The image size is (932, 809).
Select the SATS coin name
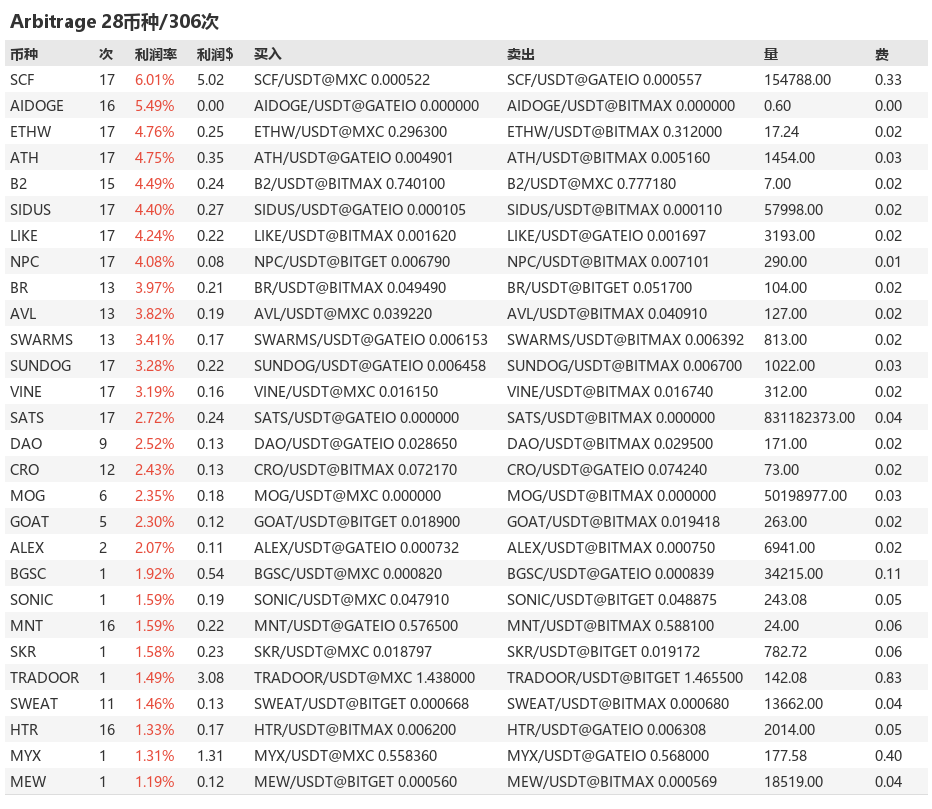27,418
